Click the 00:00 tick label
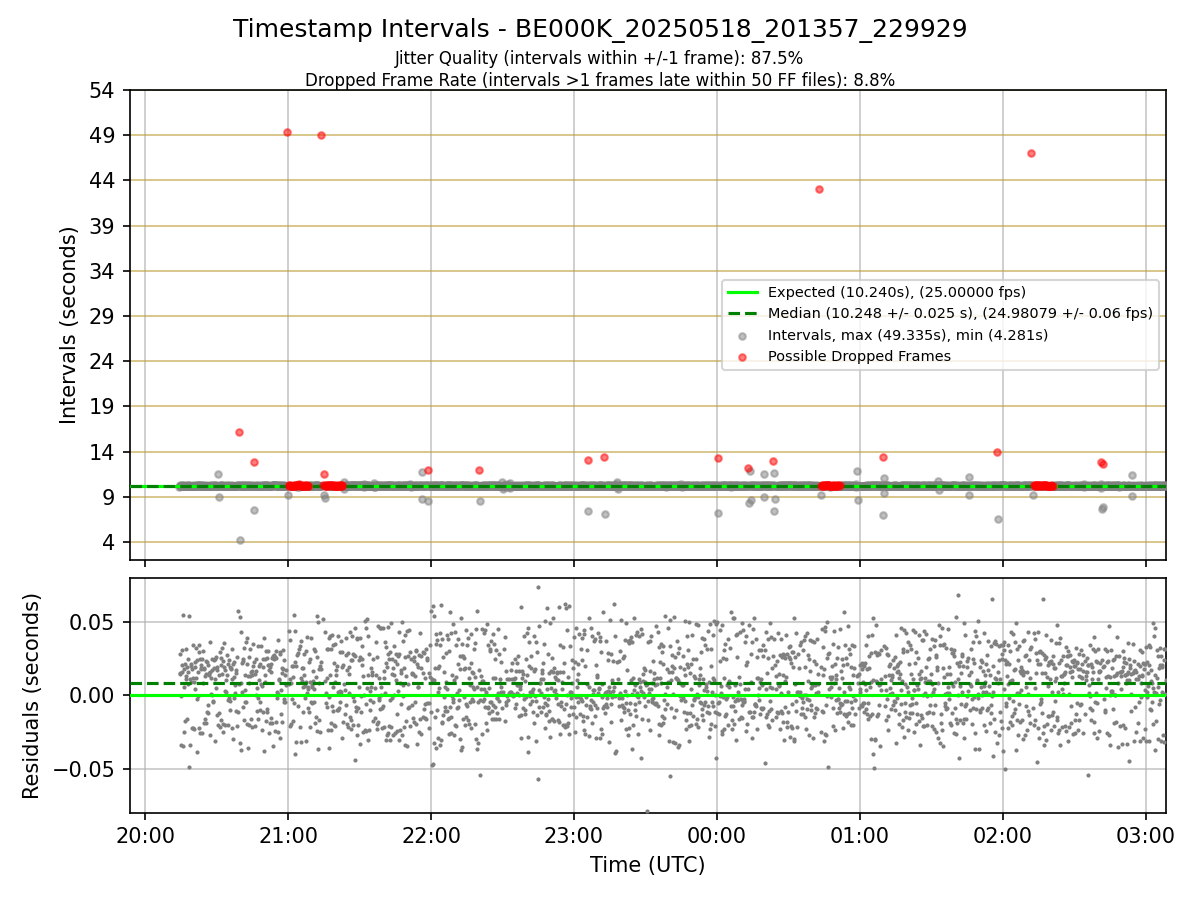 pyautogui.click(x=717, y=834)
